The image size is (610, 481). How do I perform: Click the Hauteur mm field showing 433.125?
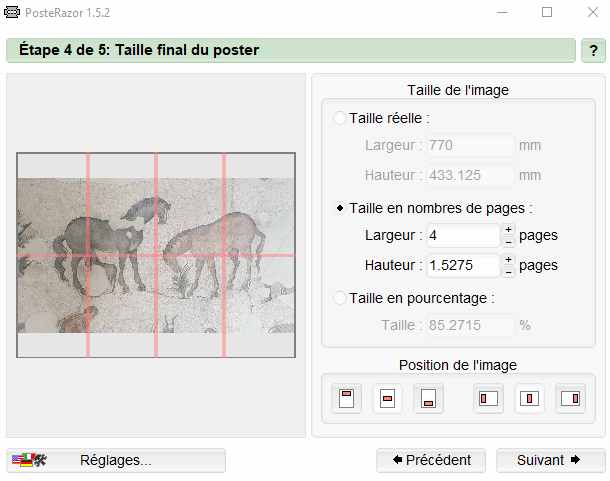(470, 175)
